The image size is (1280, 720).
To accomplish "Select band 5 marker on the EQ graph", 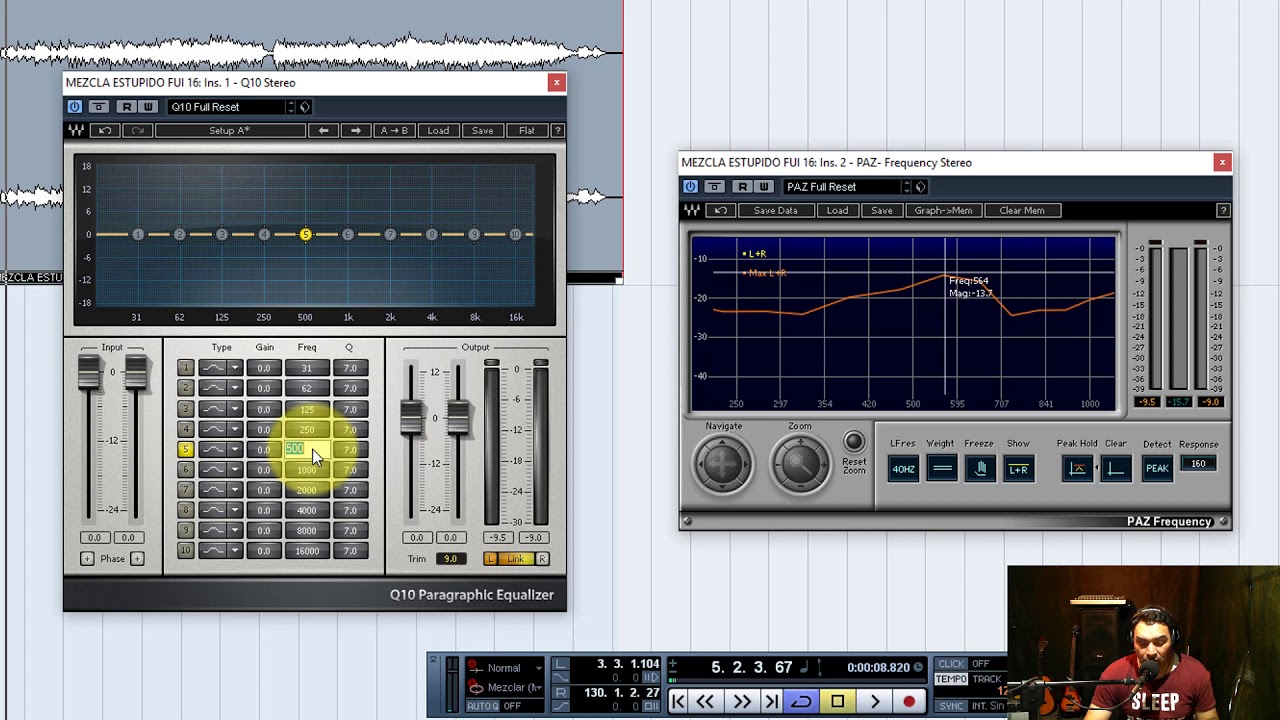I will click(306, 234).
